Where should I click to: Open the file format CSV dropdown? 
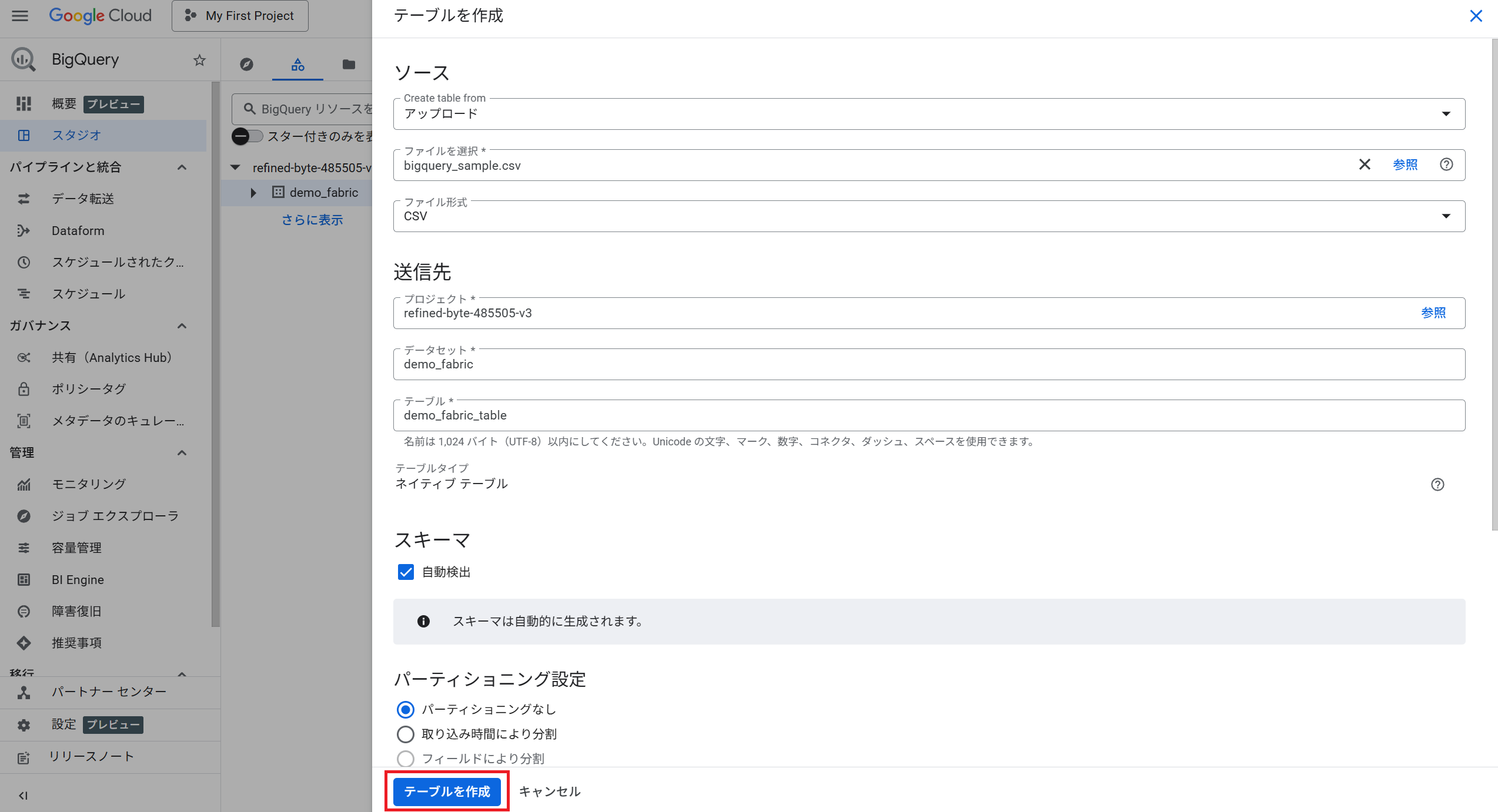pos(929,216)
